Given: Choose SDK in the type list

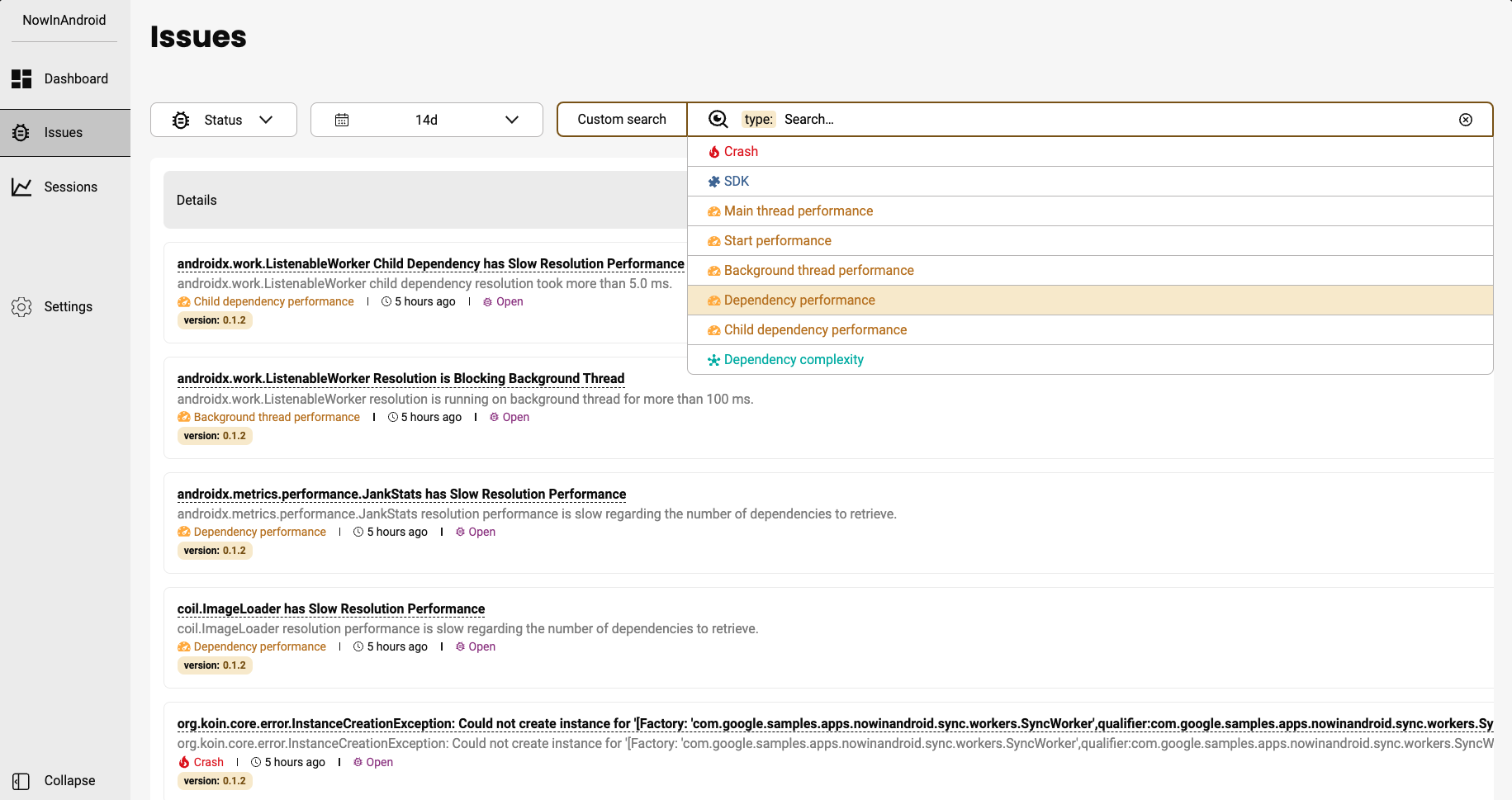Looking at the screenshot, I should pyautogui.click(x=736, y=182).
